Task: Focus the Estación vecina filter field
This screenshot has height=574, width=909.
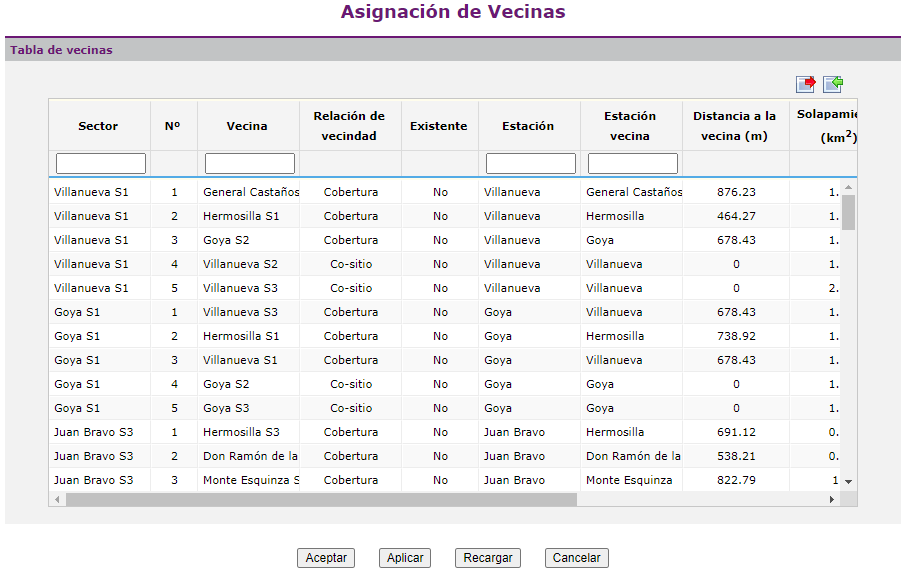Action: click(x=632, y=164)
